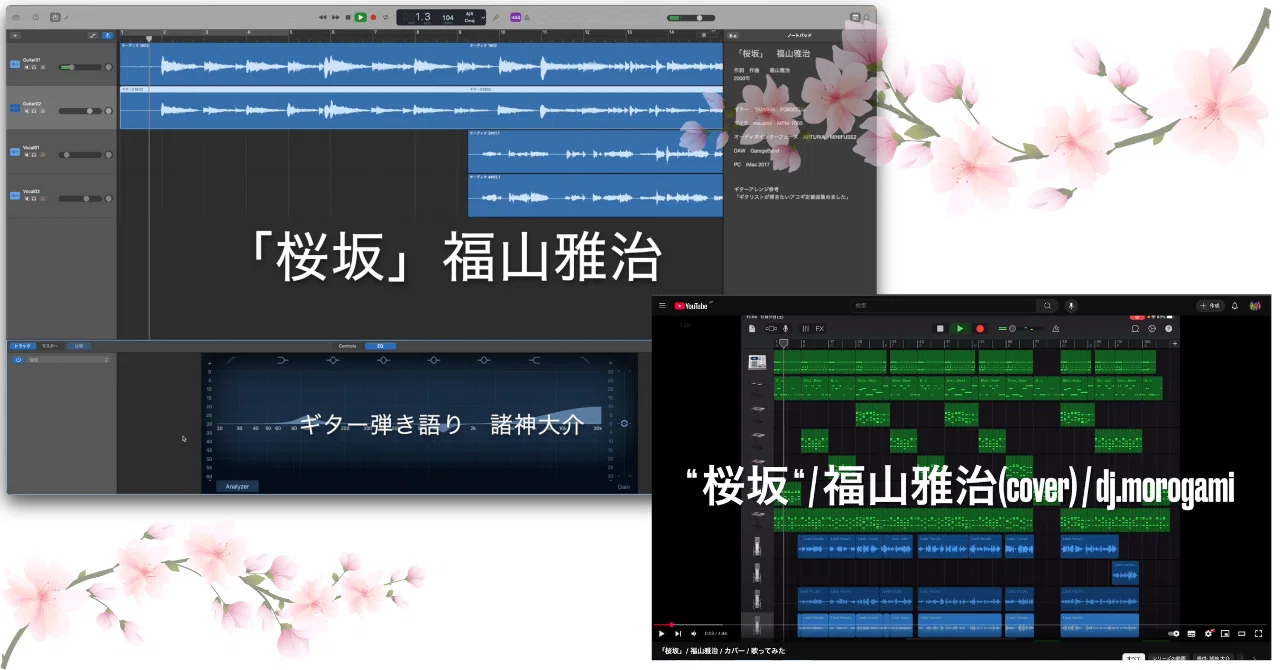Image resolution: width=1280 pixels, height=670 pixels.
Task: Select the すべて chip below the video
Action: tap(1133, 659)
